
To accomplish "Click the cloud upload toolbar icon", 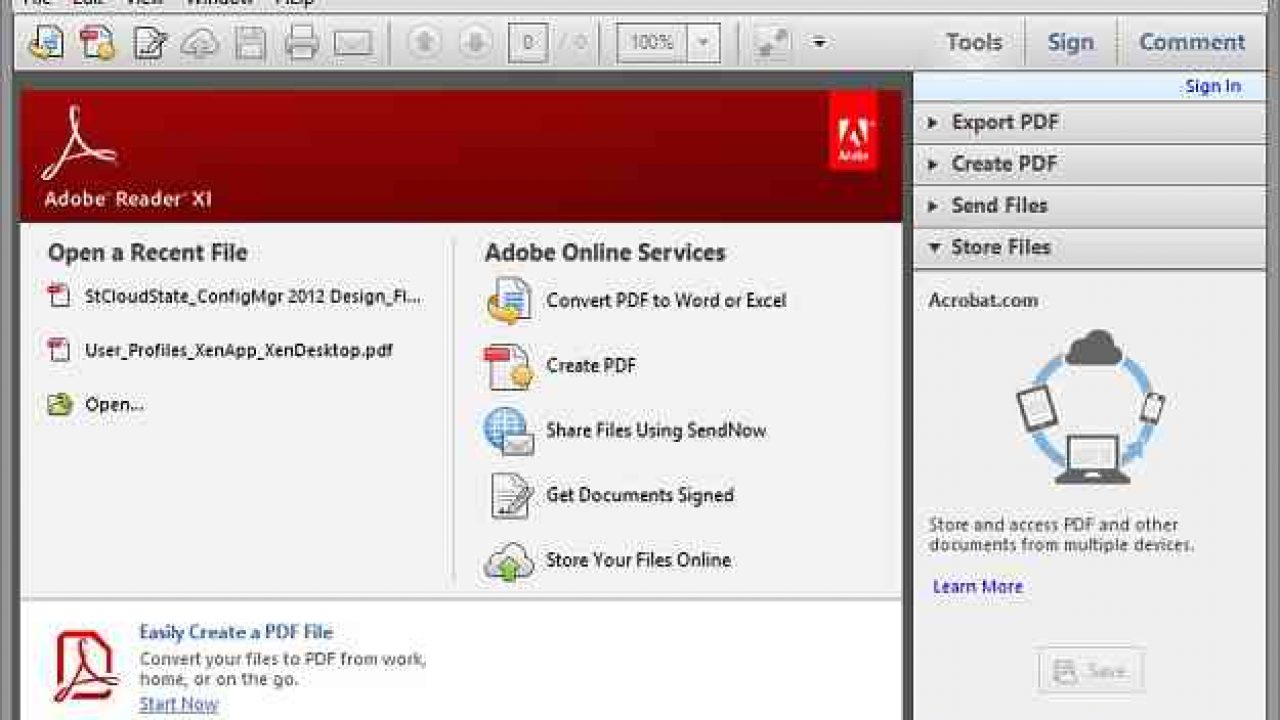I will [200, 42].
